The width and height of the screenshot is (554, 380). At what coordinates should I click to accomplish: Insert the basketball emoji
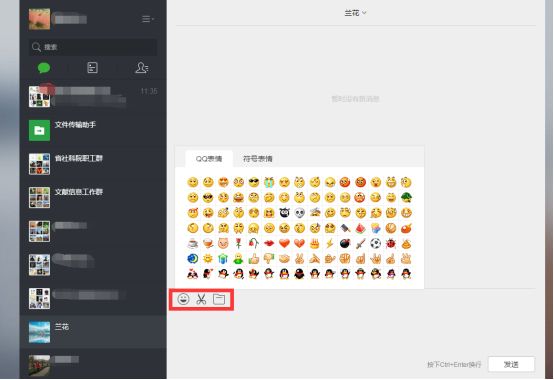tap(391, 228)
